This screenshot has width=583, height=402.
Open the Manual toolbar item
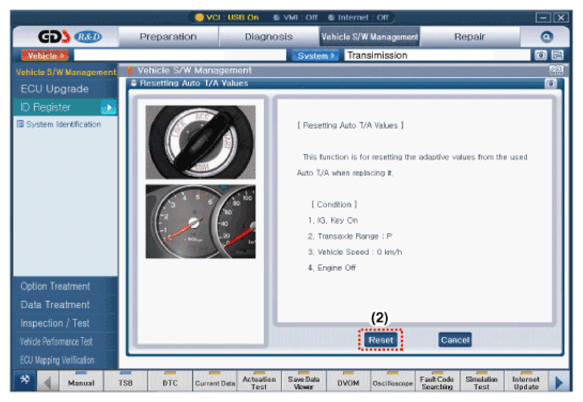pyautogui.click(x=81, y=381)
